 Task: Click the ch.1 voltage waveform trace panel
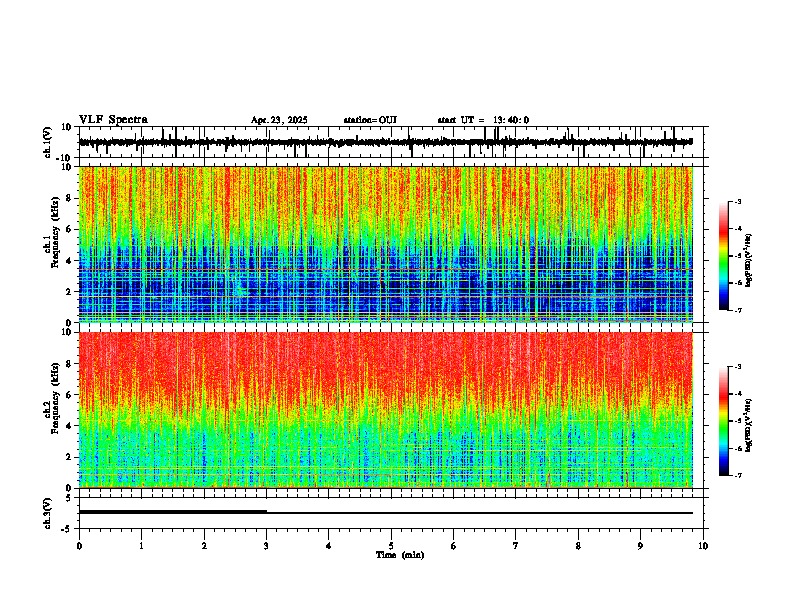pyautogui.click(x=391, y=142)
